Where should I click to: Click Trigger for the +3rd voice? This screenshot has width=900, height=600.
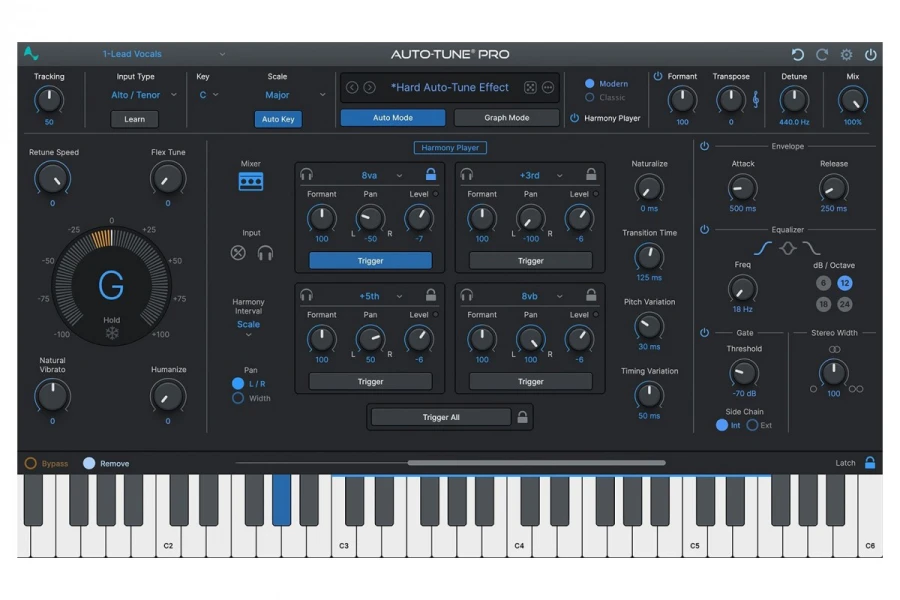[530, 261]
